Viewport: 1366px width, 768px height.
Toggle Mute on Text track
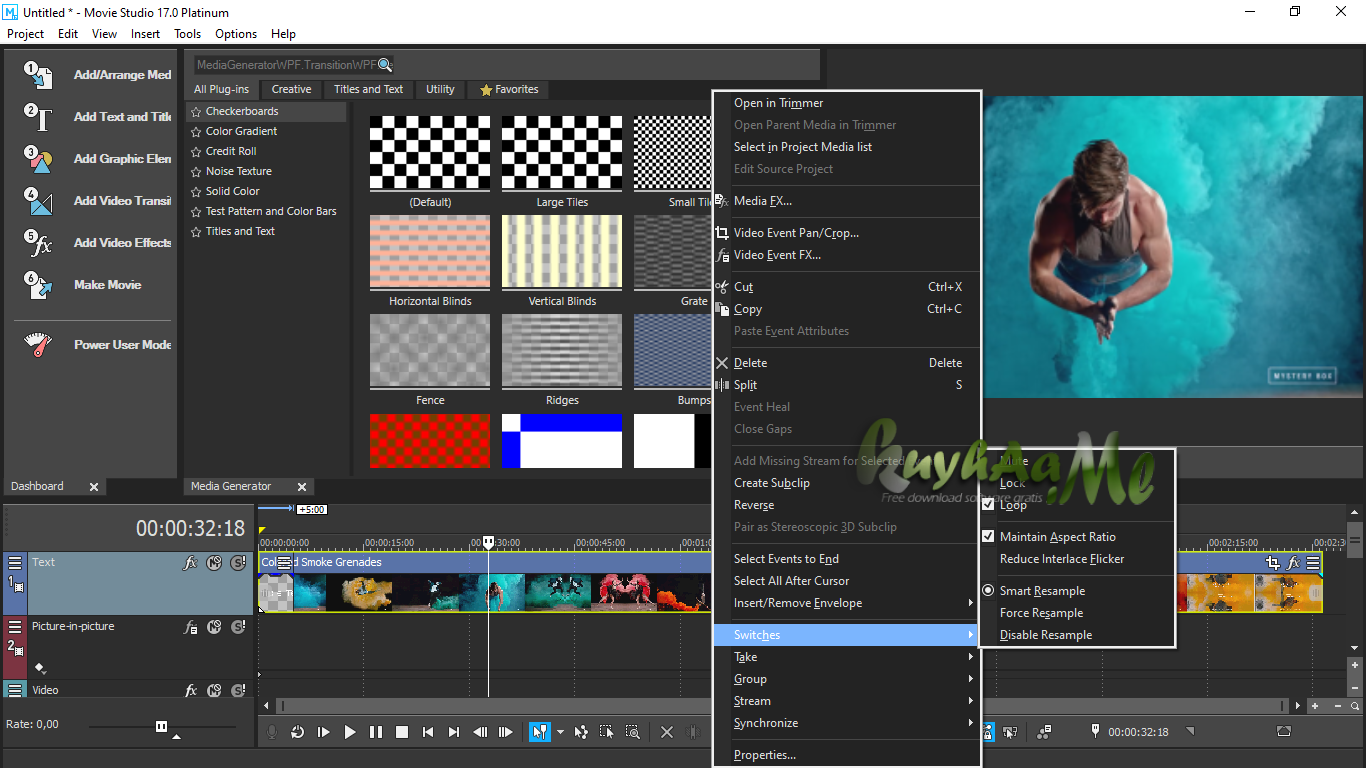click(x=214, y=563)
